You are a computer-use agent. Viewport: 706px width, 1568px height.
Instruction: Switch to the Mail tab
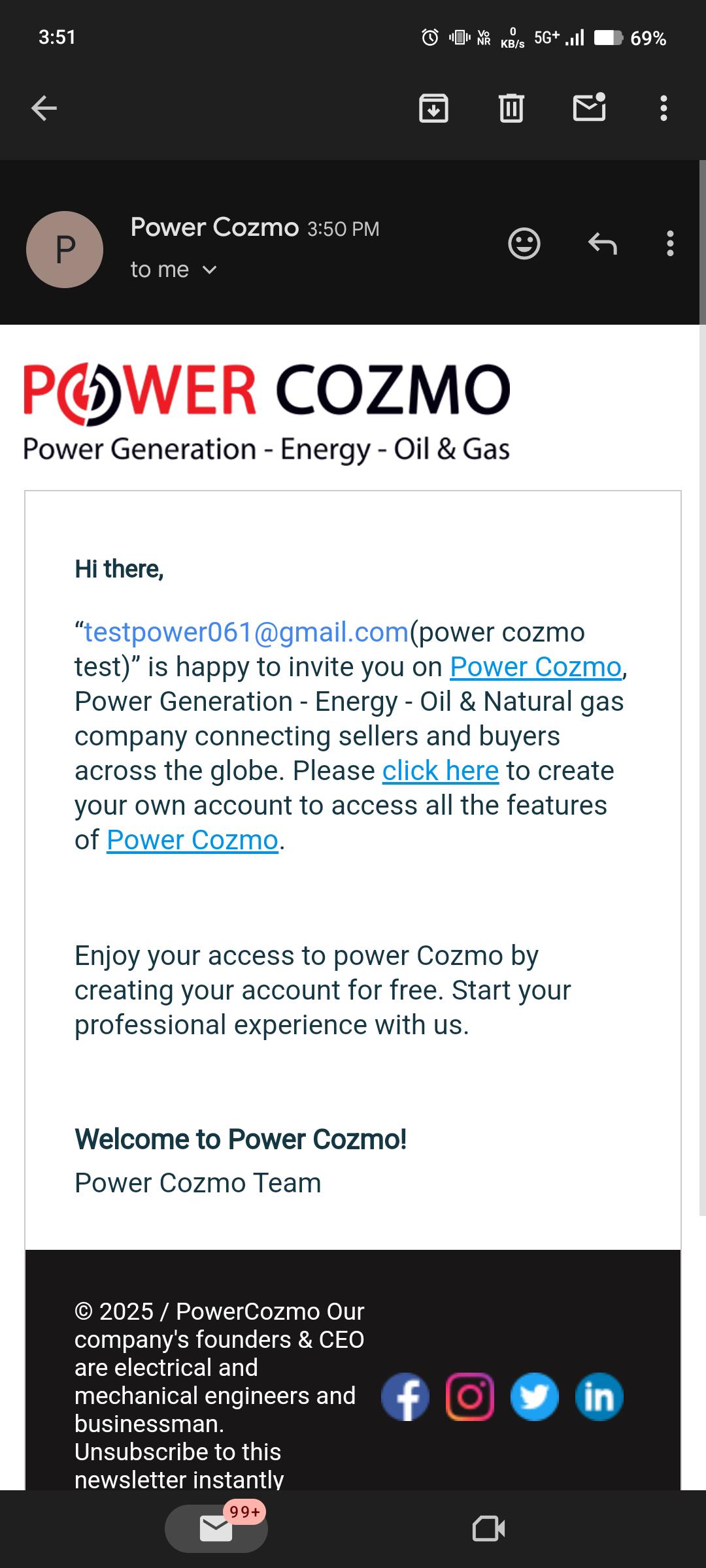(216, 1528)
